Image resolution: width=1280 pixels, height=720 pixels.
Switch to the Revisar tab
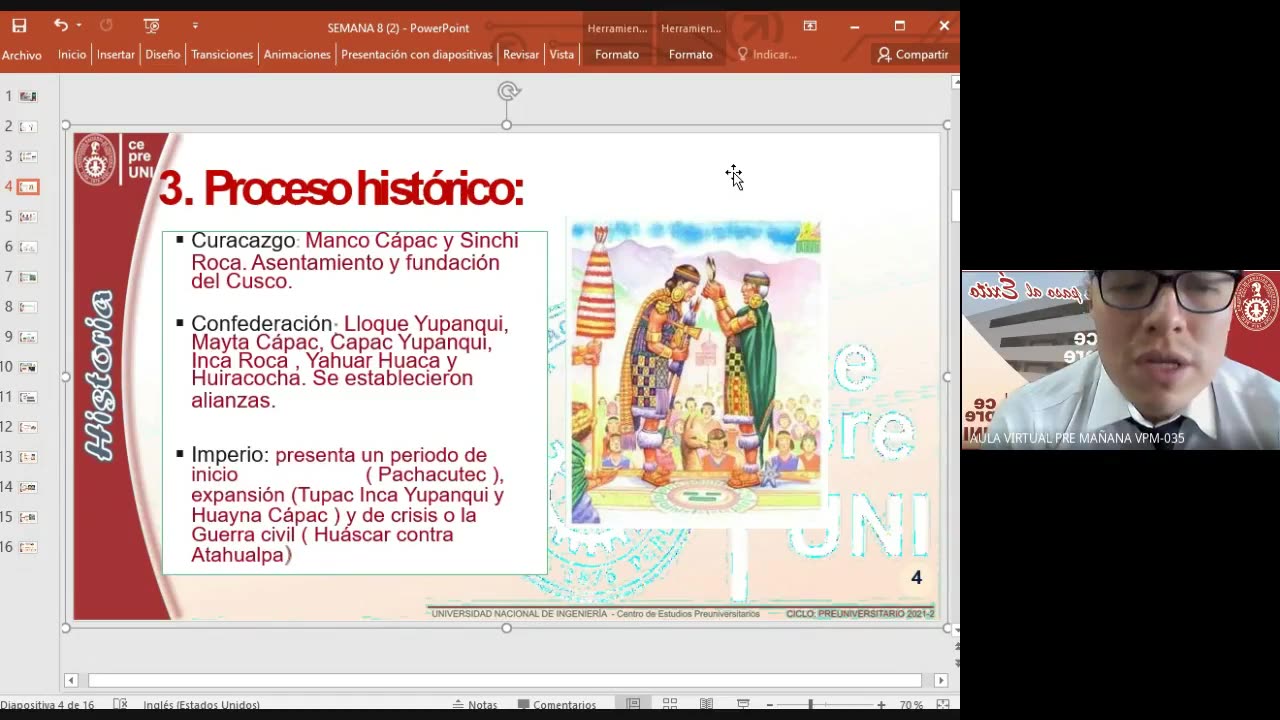click(521, 55)
